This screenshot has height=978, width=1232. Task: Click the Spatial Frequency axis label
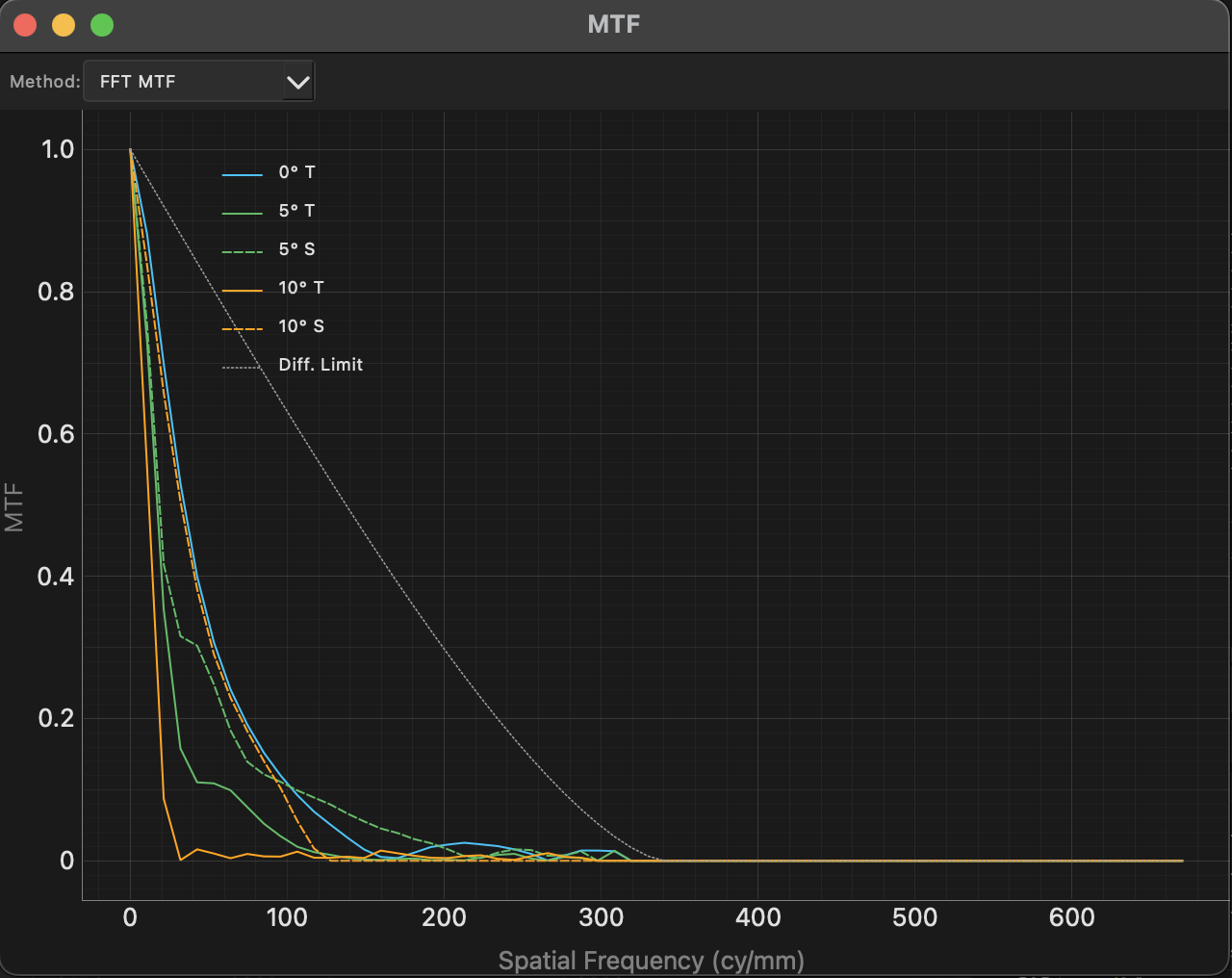652,960
